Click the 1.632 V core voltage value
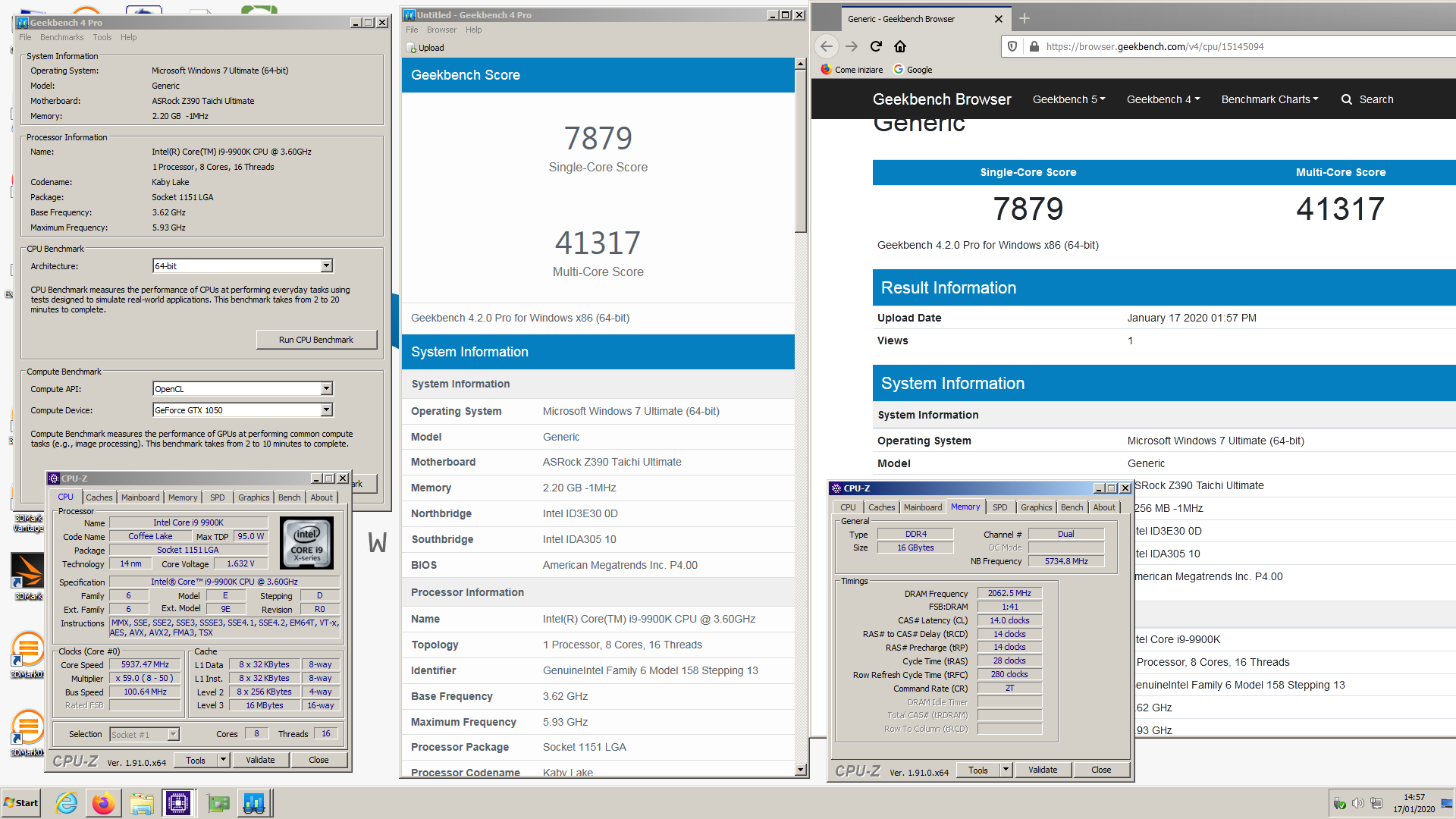 coord(240,563)
